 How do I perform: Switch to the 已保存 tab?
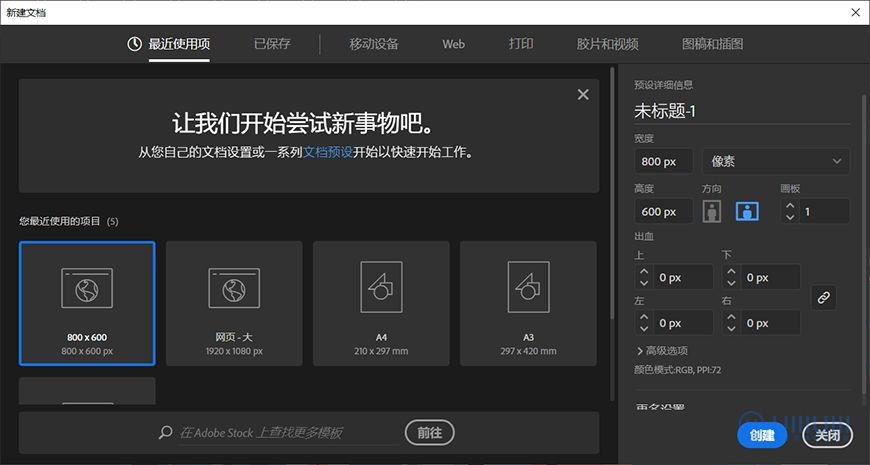click(272, 44)
